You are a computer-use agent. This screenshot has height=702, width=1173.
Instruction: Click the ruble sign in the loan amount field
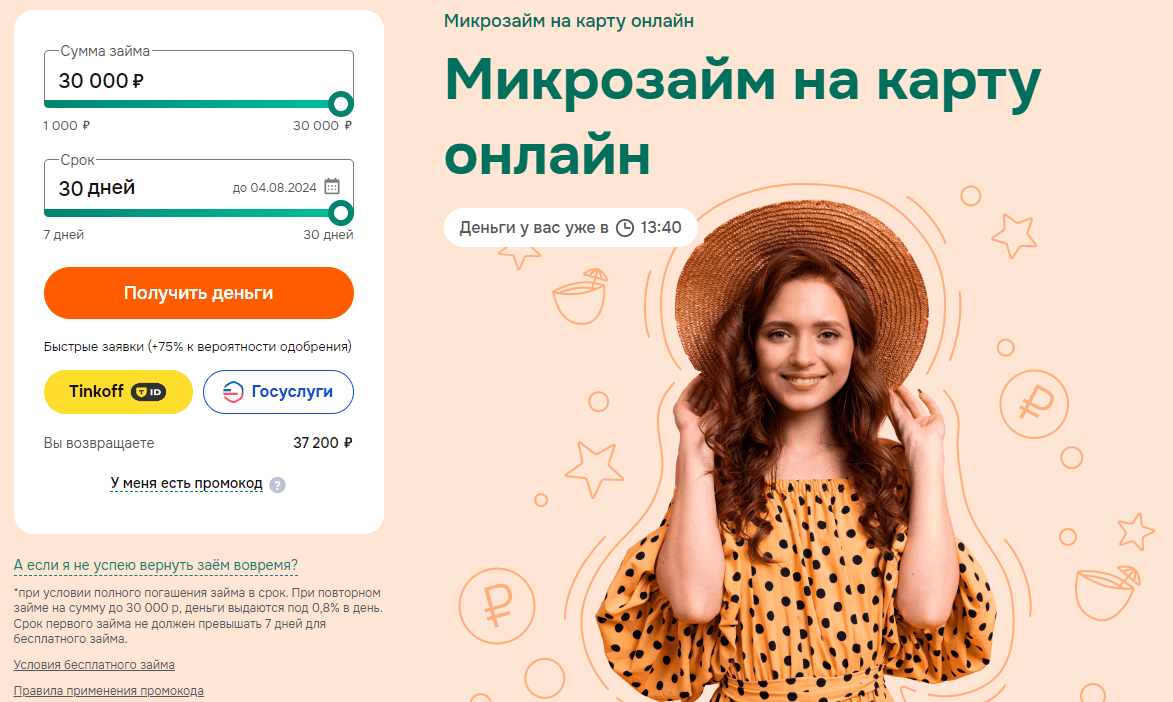point(138,81)
